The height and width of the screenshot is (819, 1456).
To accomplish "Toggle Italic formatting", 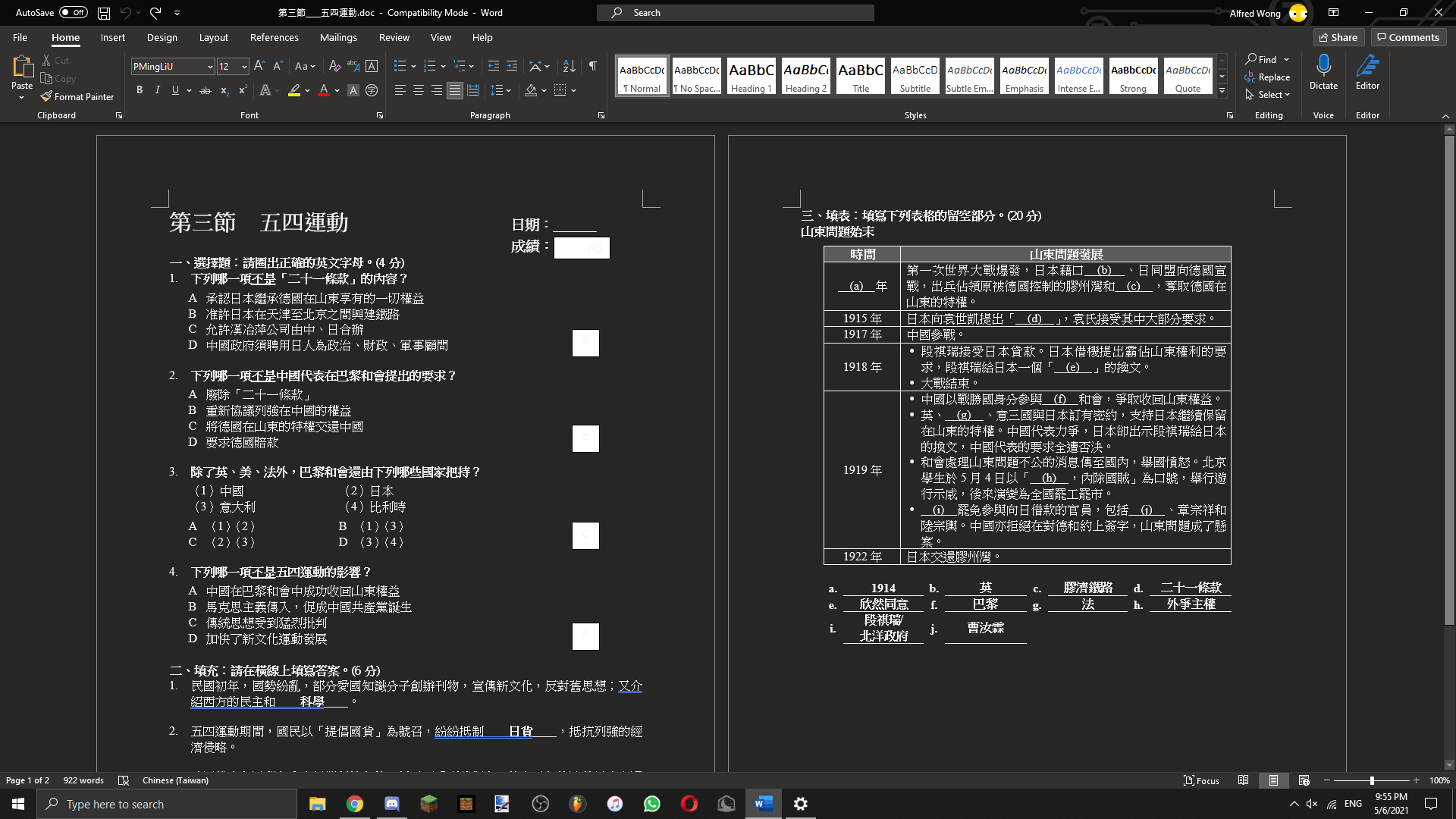I will [157, 90].
